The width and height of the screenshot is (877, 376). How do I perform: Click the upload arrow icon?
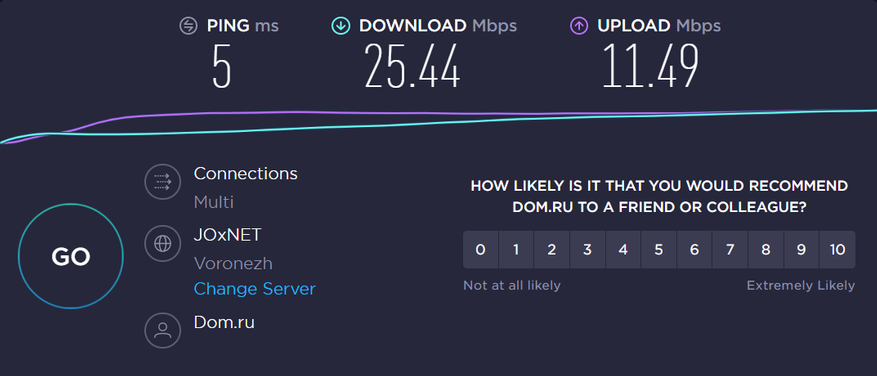pos(579,26)
